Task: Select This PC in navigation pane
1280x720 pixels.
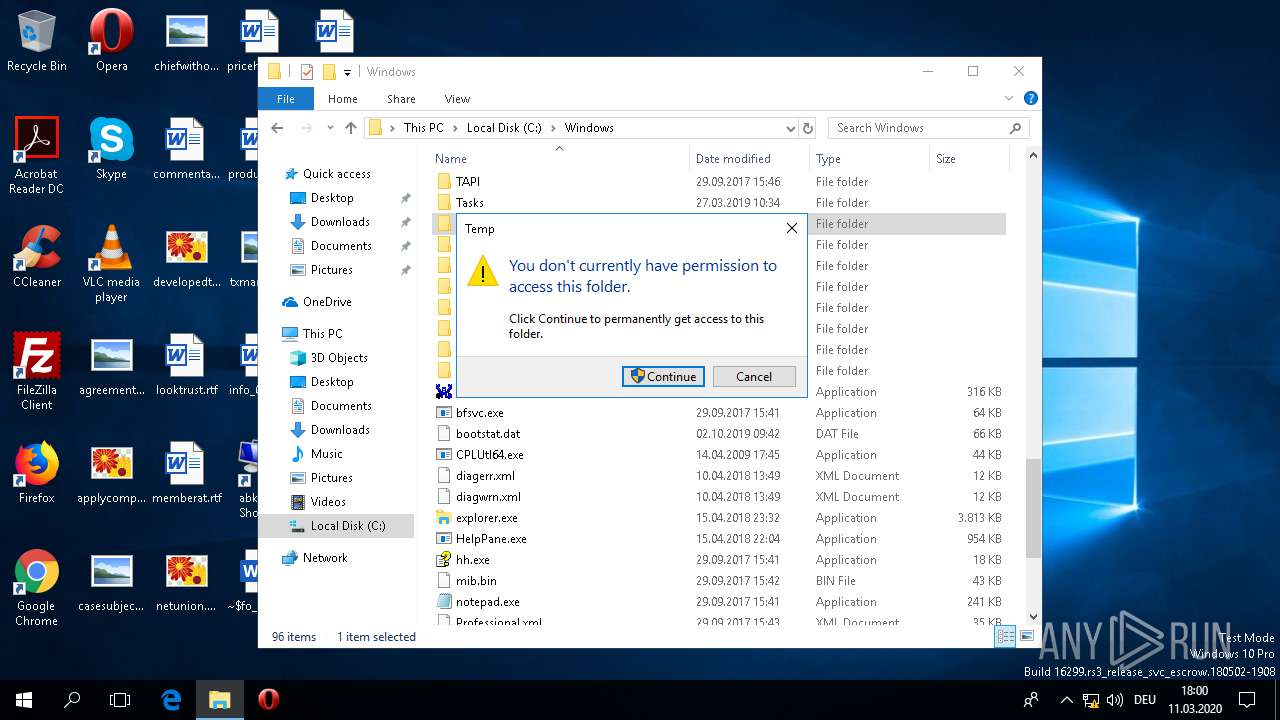Action: pos(322,334)
